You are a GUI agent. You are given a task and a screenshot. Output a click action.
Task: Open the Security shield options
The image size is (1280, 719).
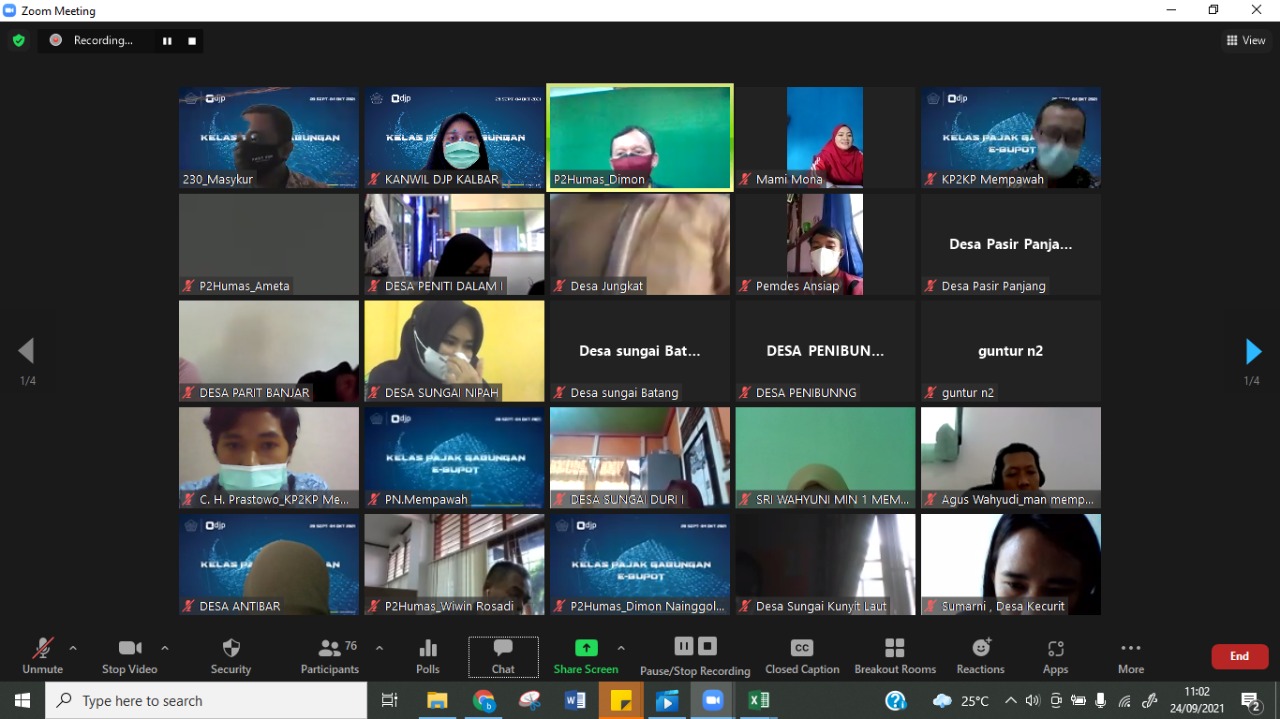click(231, 655)
